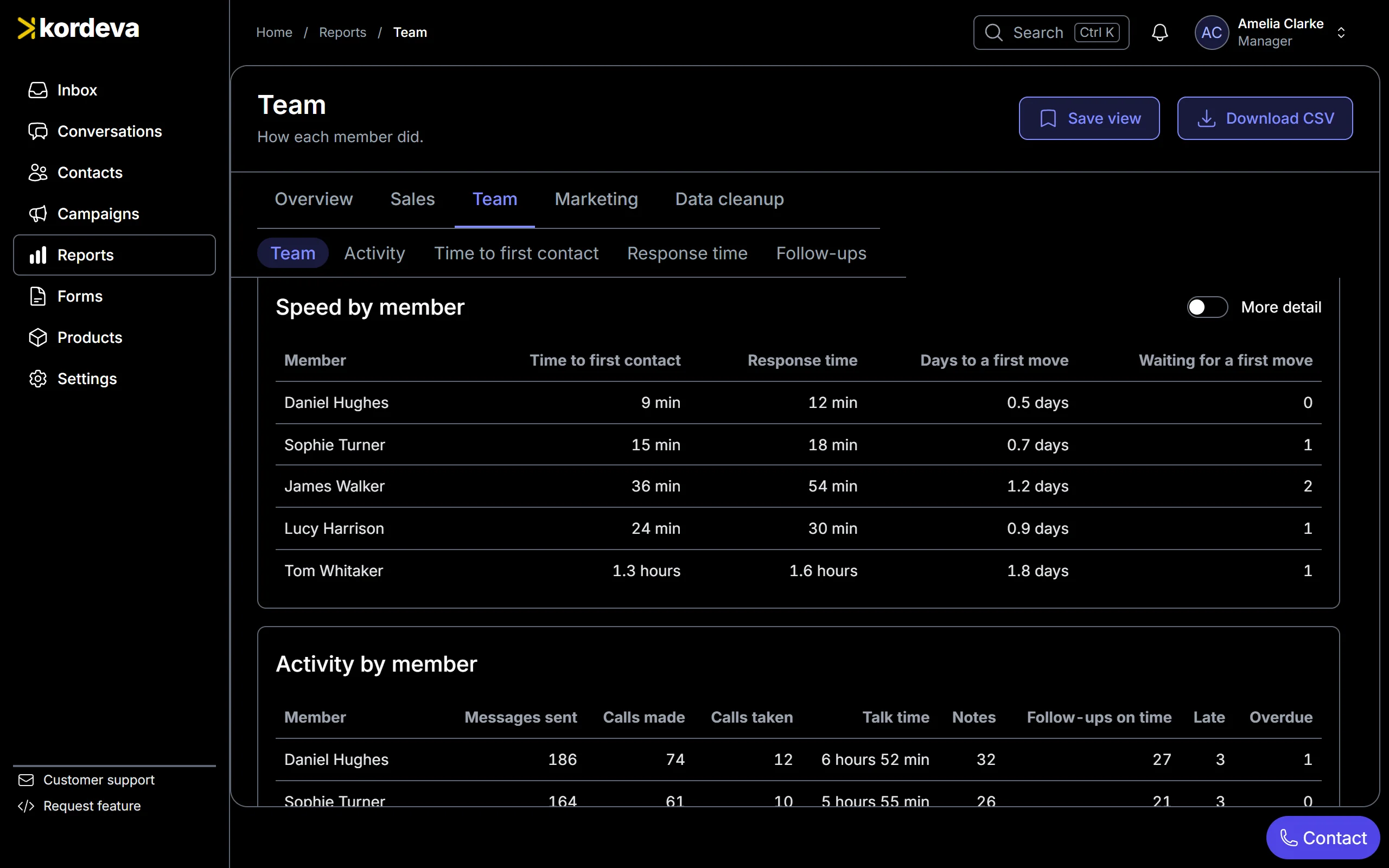1389x868 pixels.
Task: Go to Contacts page
Action: click(x=114, y=173)
